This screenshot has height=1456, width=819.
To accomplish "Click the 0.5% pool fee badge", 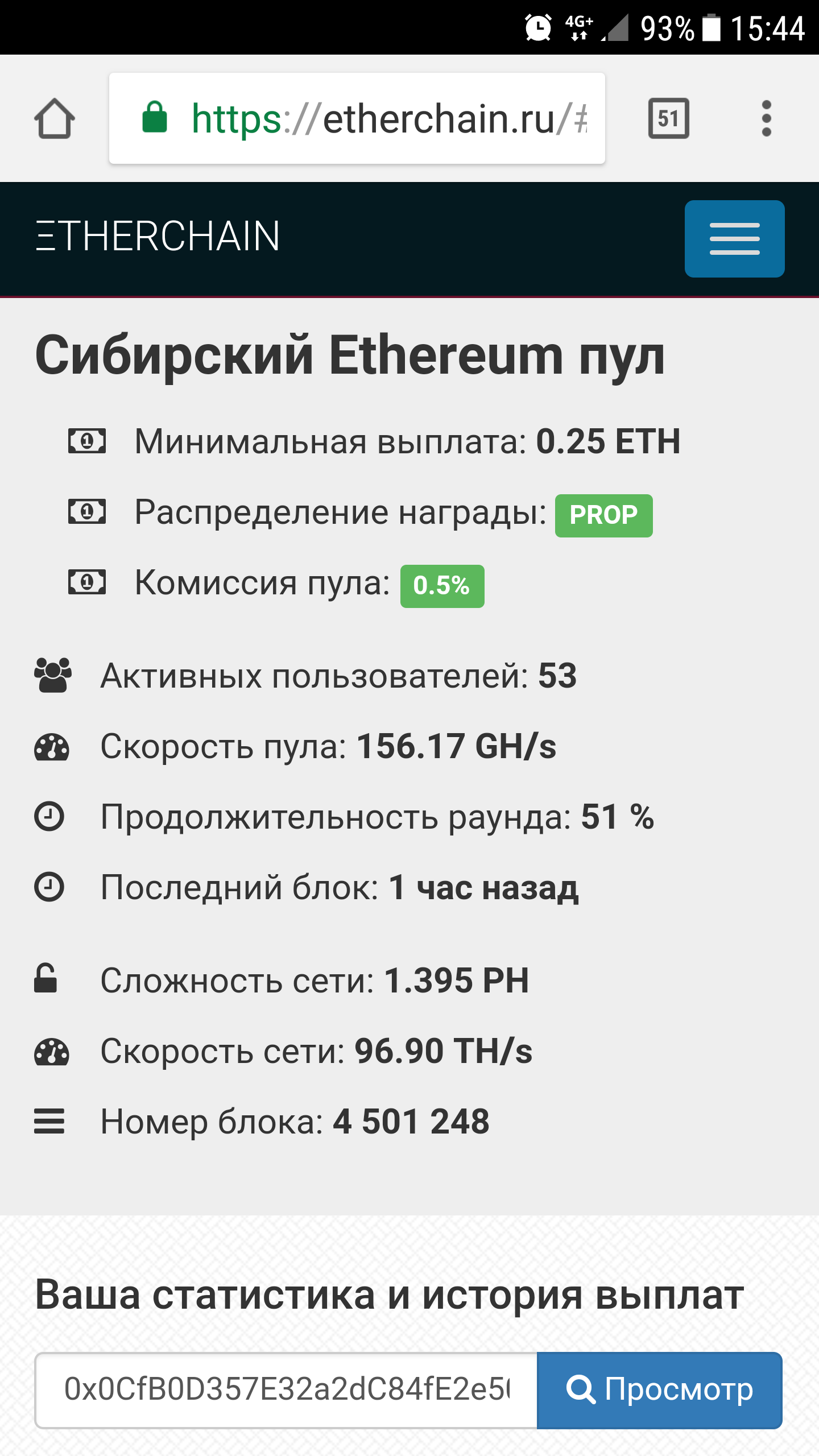I will (x=442, y=586).
